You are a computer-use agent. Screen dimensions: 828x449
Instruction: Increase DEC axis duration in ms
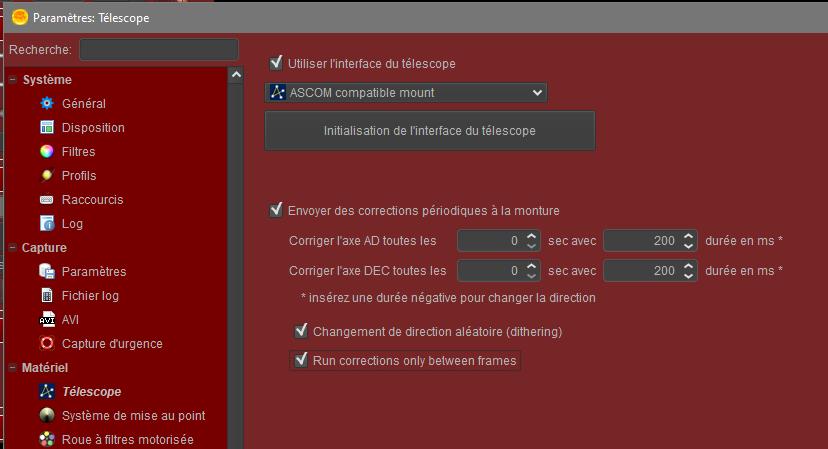688,266
